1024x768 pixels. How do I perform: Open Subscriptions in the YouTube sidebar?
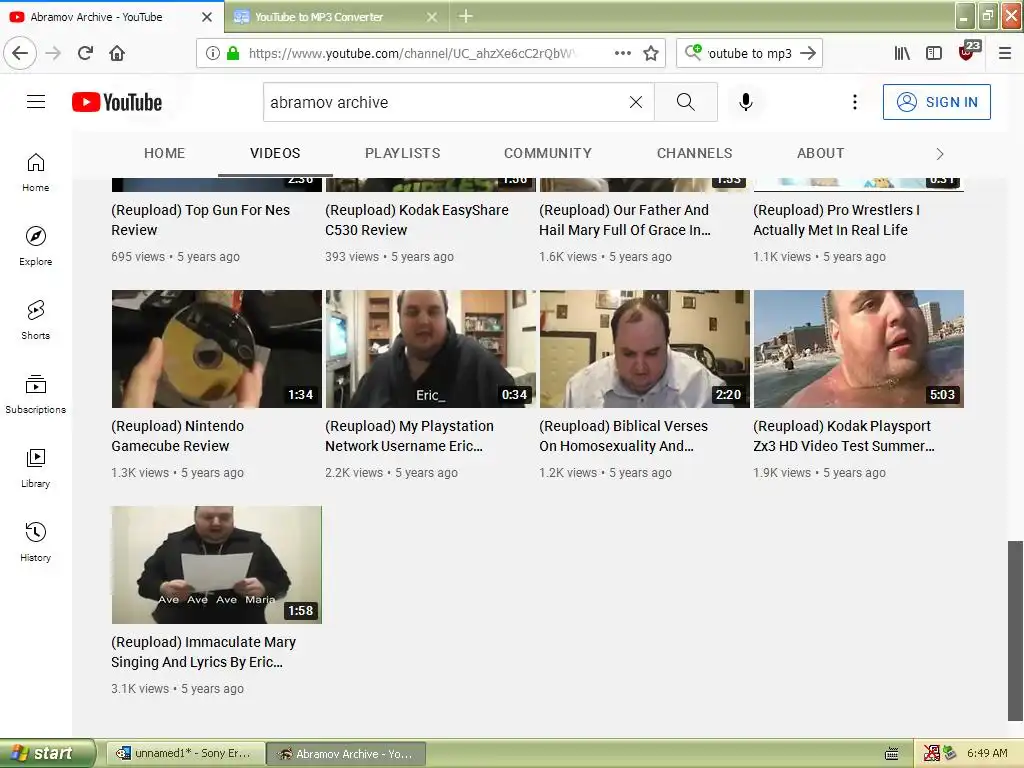click(36, 394)
